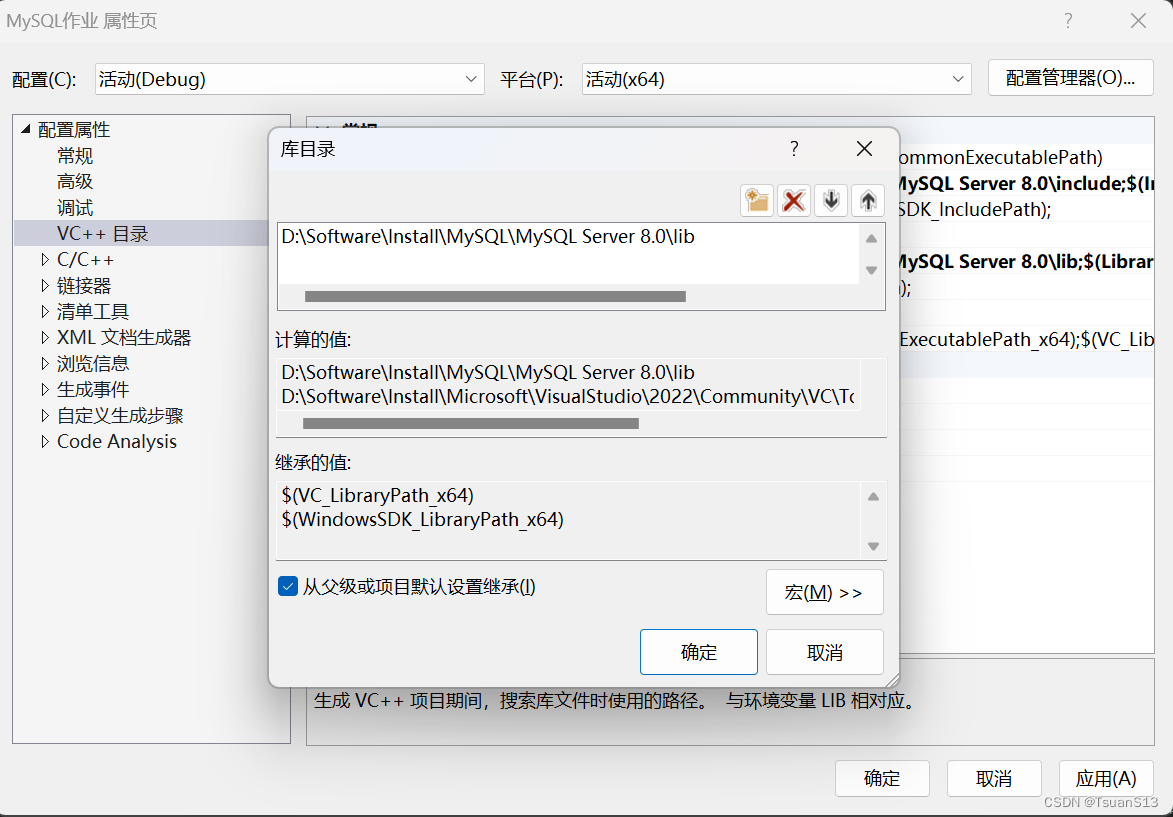Click MySQL Server 8.0\lib;$(Librar property row
This screenshot has width=1173, height=817.
click(1026, 261)
